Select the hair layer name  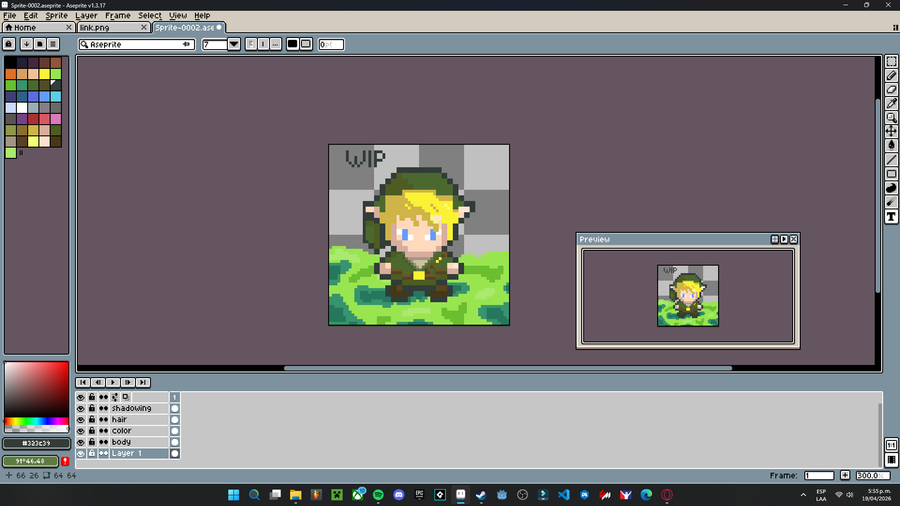click(139, 419)
